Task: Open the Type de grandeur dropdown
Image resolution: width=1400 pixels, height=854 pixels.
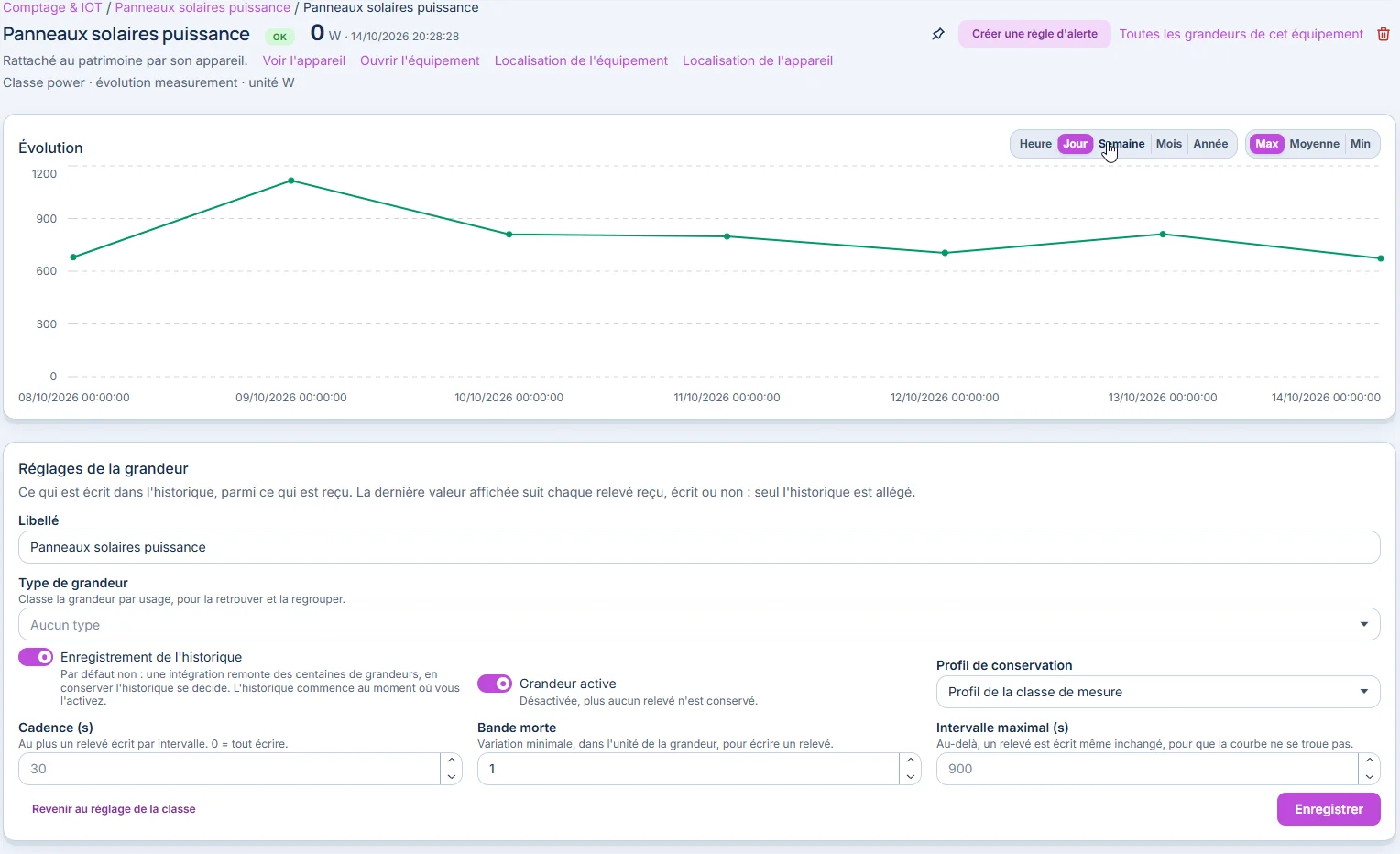Action: click(x=699, y=625)
